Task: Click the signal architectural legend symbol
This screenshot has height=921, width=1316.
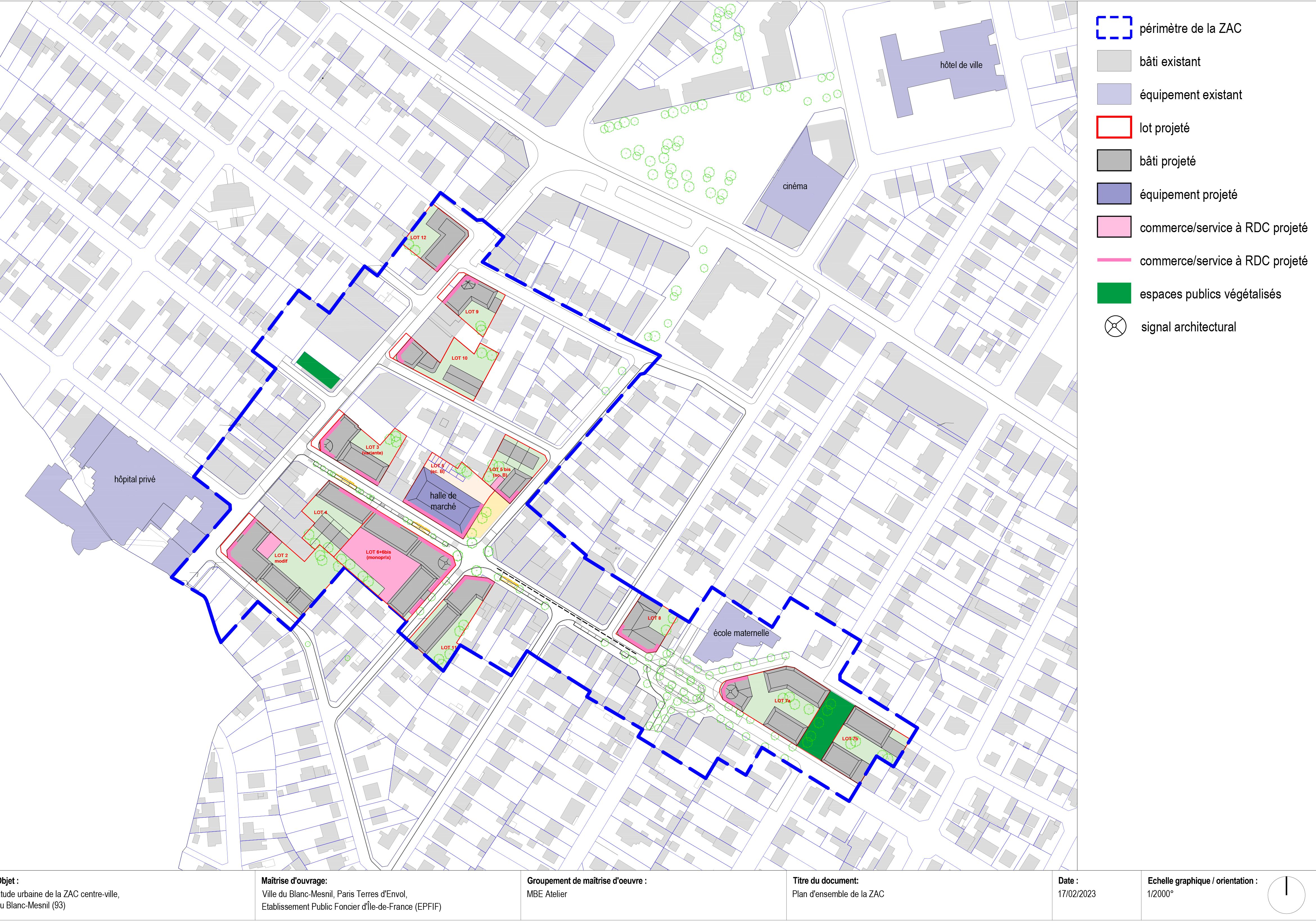Action: click(1115, 327)
